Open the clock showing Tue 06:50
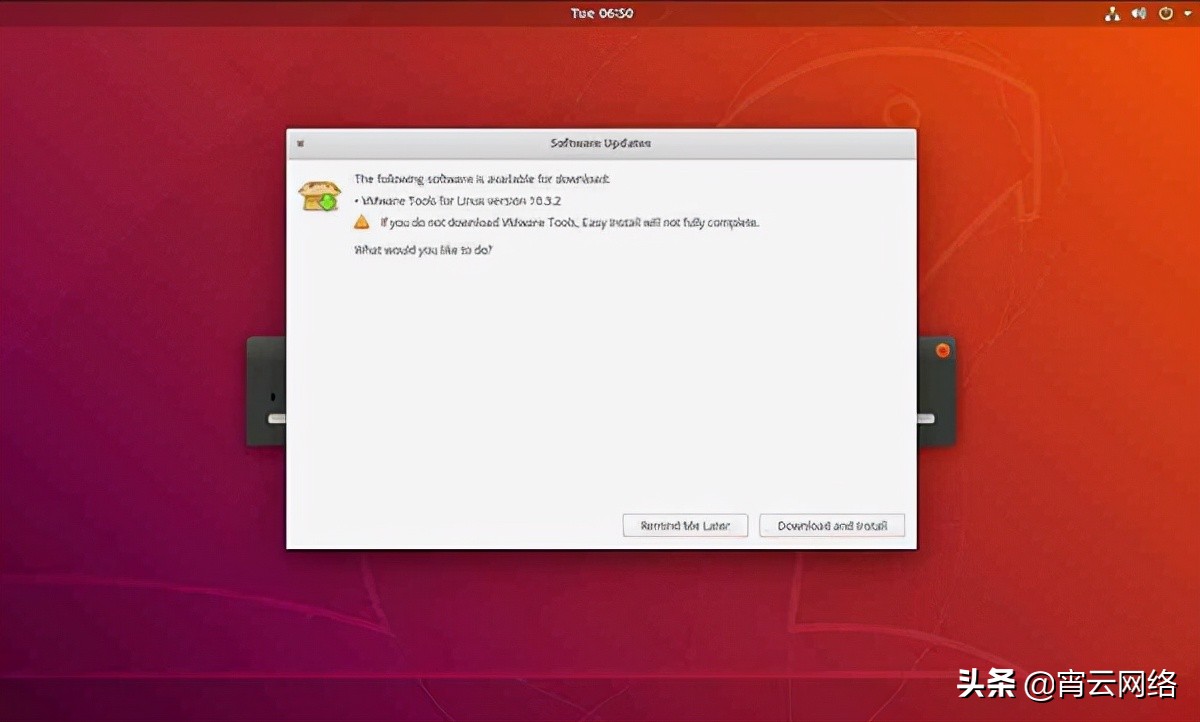The height and width of the screenshot is (722, 1200). tap(601, 13)
